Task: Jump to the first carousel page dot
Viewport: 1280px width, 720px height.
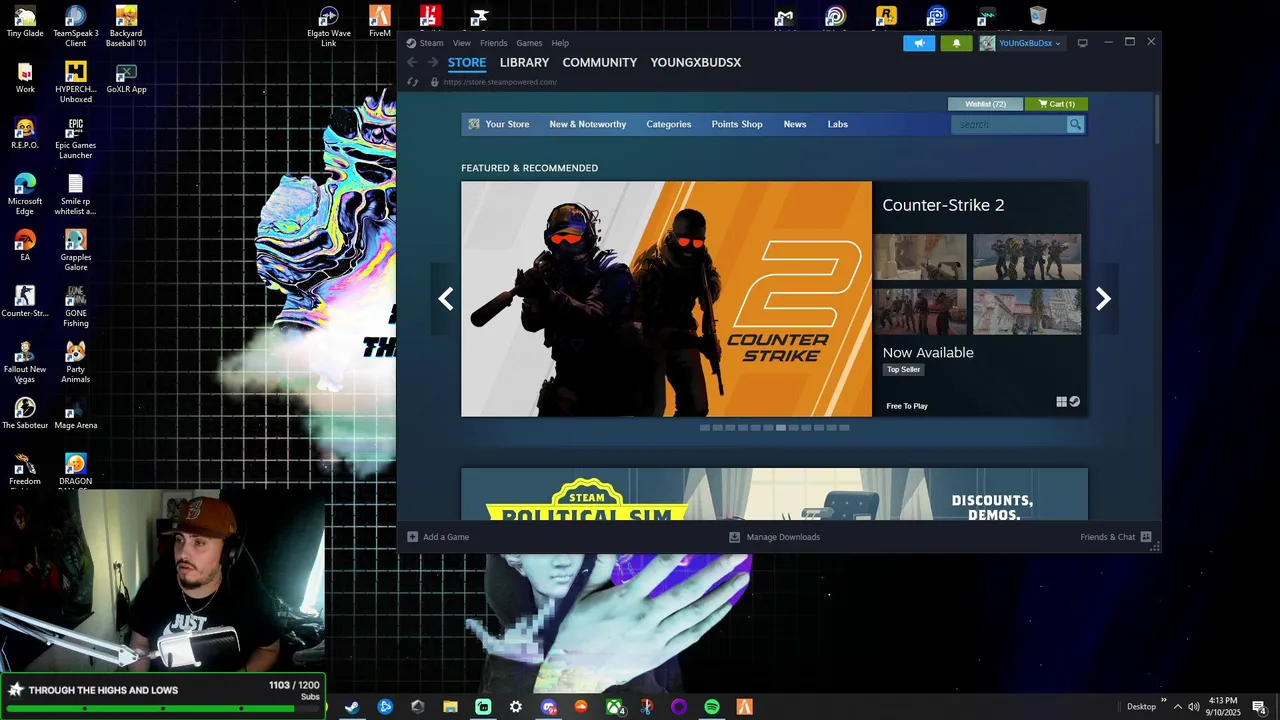Action: 705,428
